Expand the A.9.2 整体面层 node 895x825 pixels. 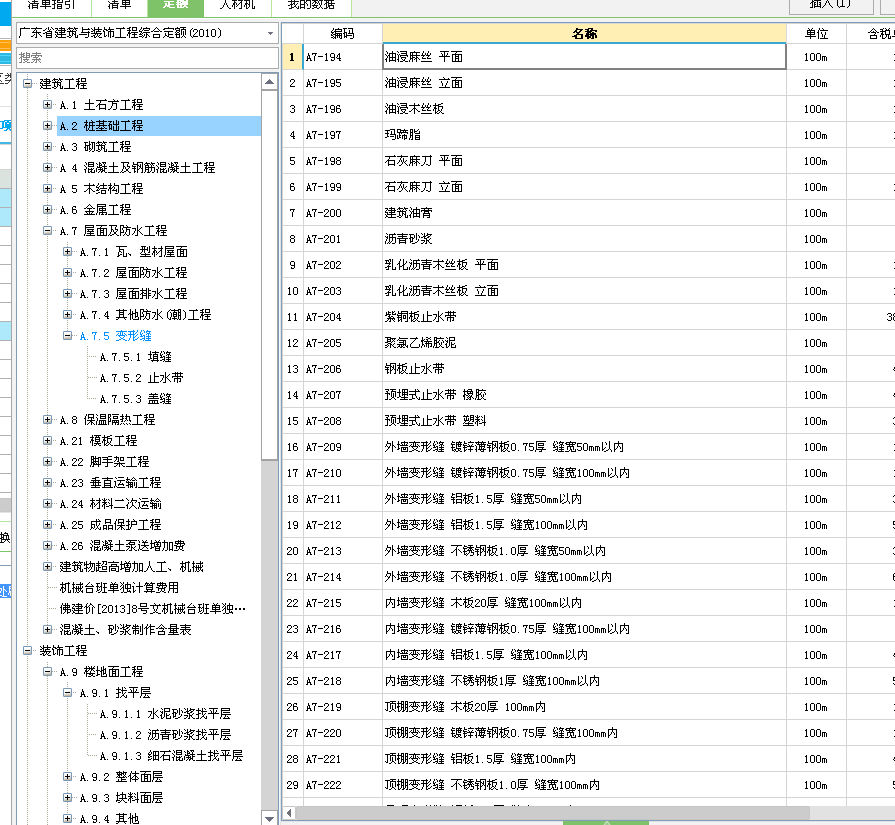click(x=67, y=776)
